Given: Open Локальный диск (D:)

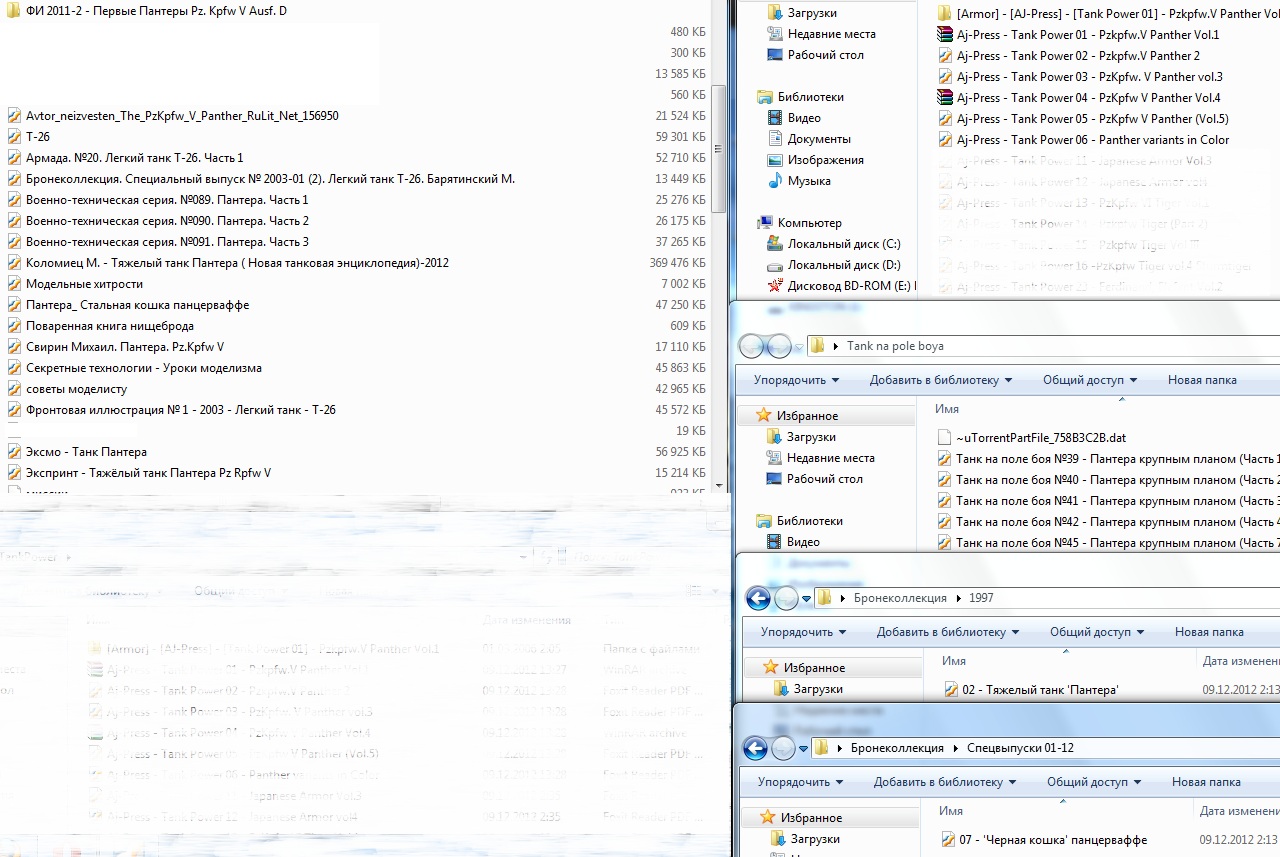Looking at the screenshot, I should 844,265.
